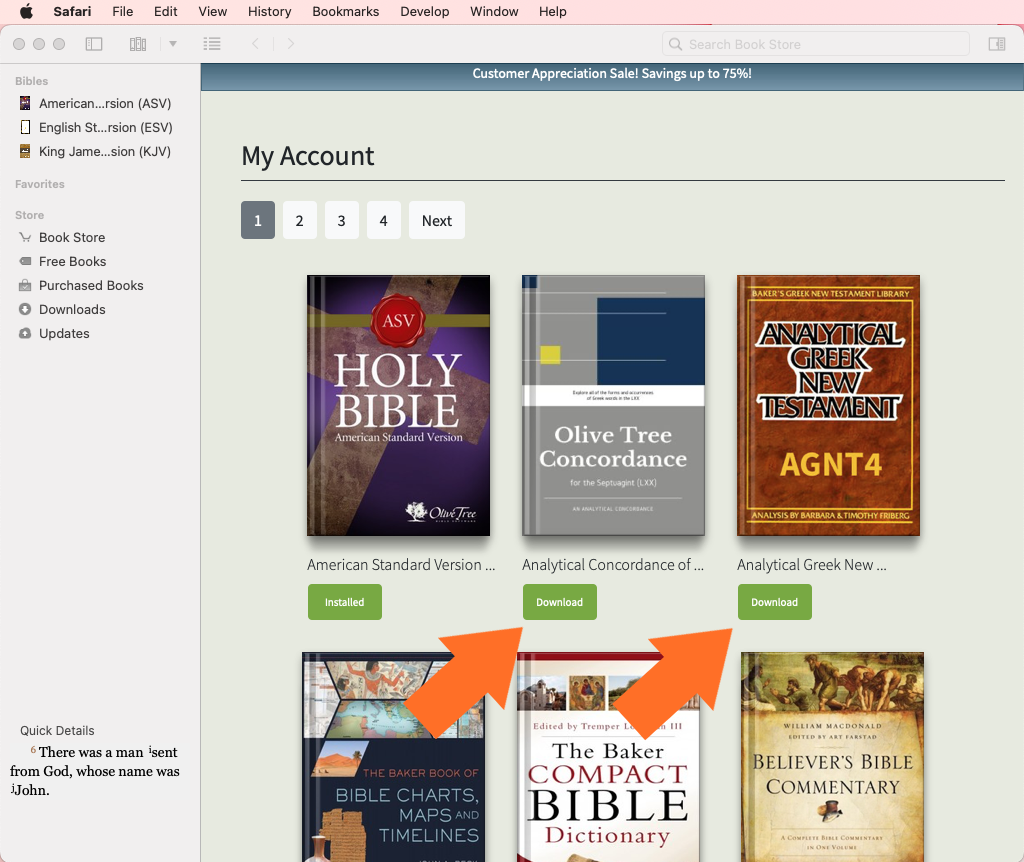
Task: Click the Favorites section header
Action: [x=40, y=184]
